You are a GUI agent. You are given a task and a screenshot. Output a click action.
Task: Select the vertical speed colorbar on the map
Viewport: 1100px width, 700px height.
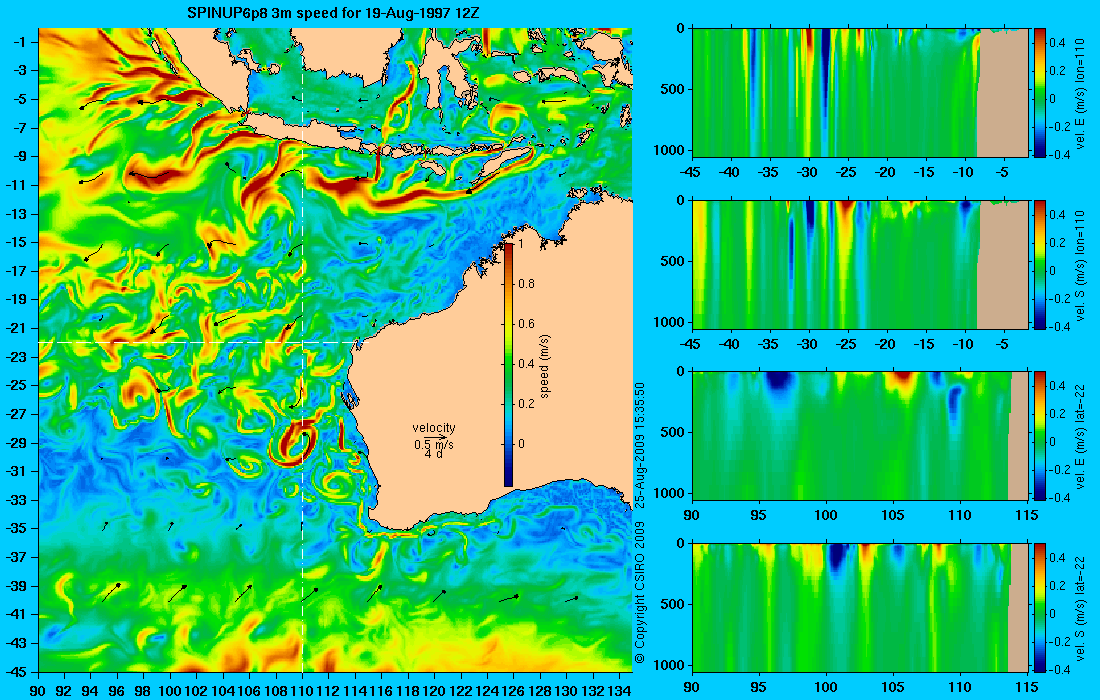[x=509, y=365]
